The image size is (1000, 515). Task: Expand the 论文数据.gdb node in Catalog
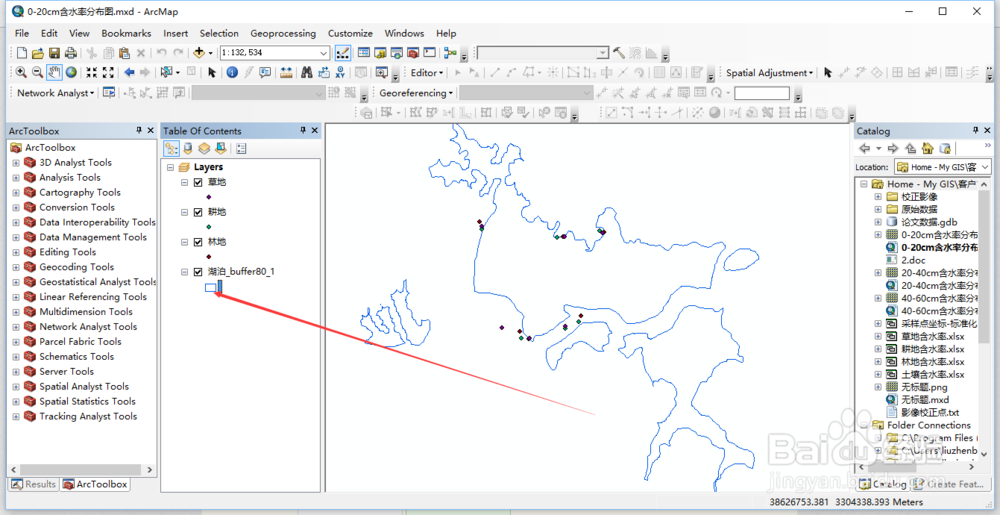point(878,222)
